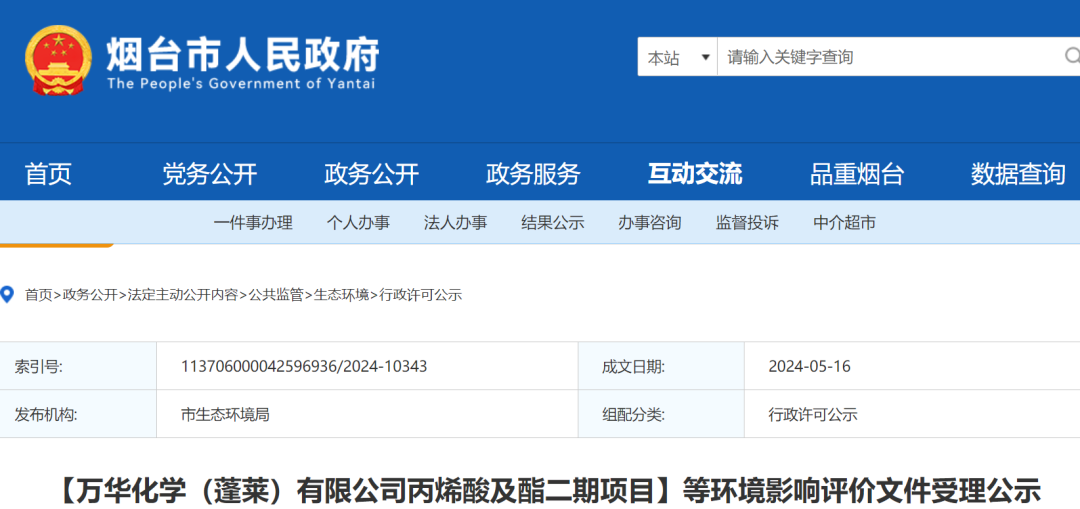The height and width of the screenshot is (509, 1080).
Task: Click the date value 2024-05-16
Action: (810, 366)
